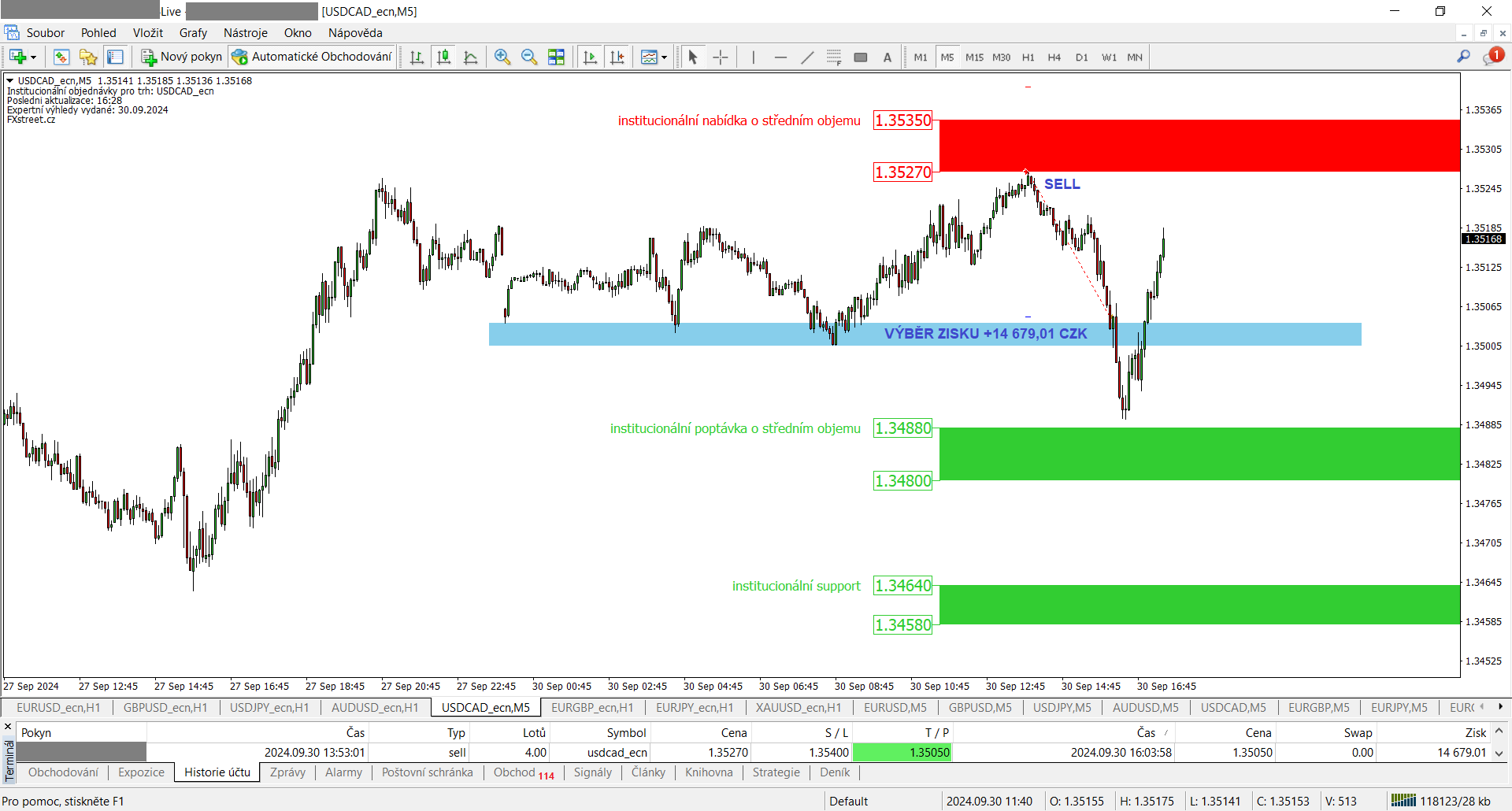Open the Poštovní schránka terminal tab
This screenshot has width=1512, height=811.
point(428,772)
